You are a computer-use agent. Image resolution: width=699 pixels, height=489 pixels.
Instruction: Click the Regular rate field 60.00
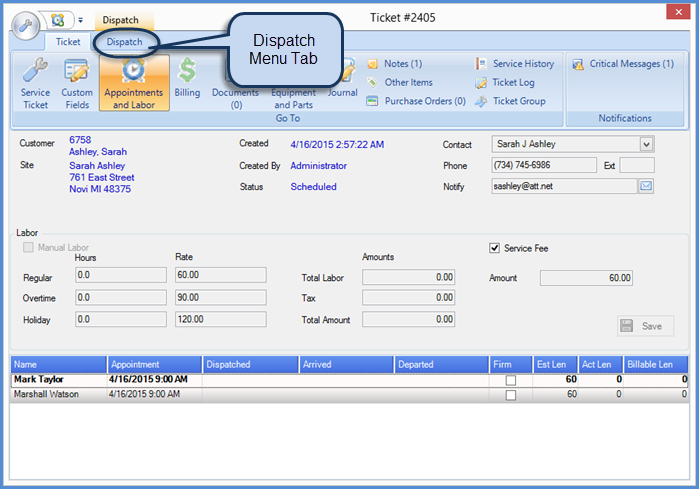point(221,275)
